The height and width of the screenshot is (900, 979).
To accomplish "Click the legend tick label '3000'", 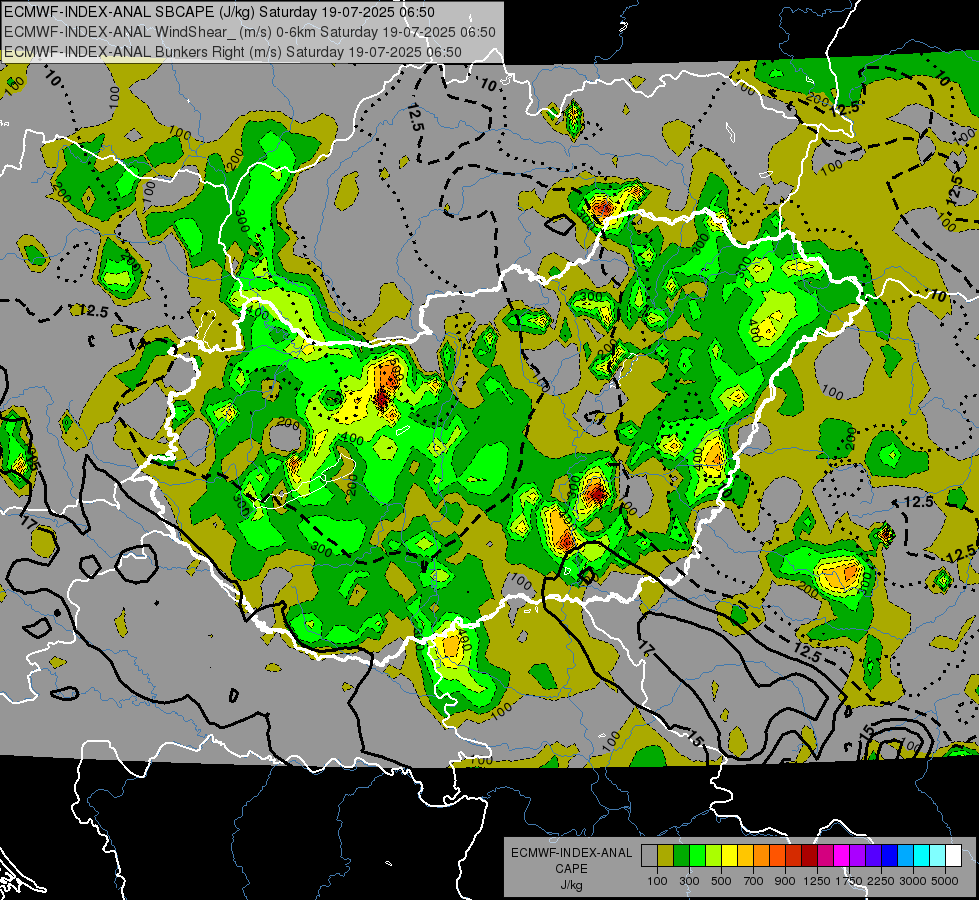I will (913, 881).
